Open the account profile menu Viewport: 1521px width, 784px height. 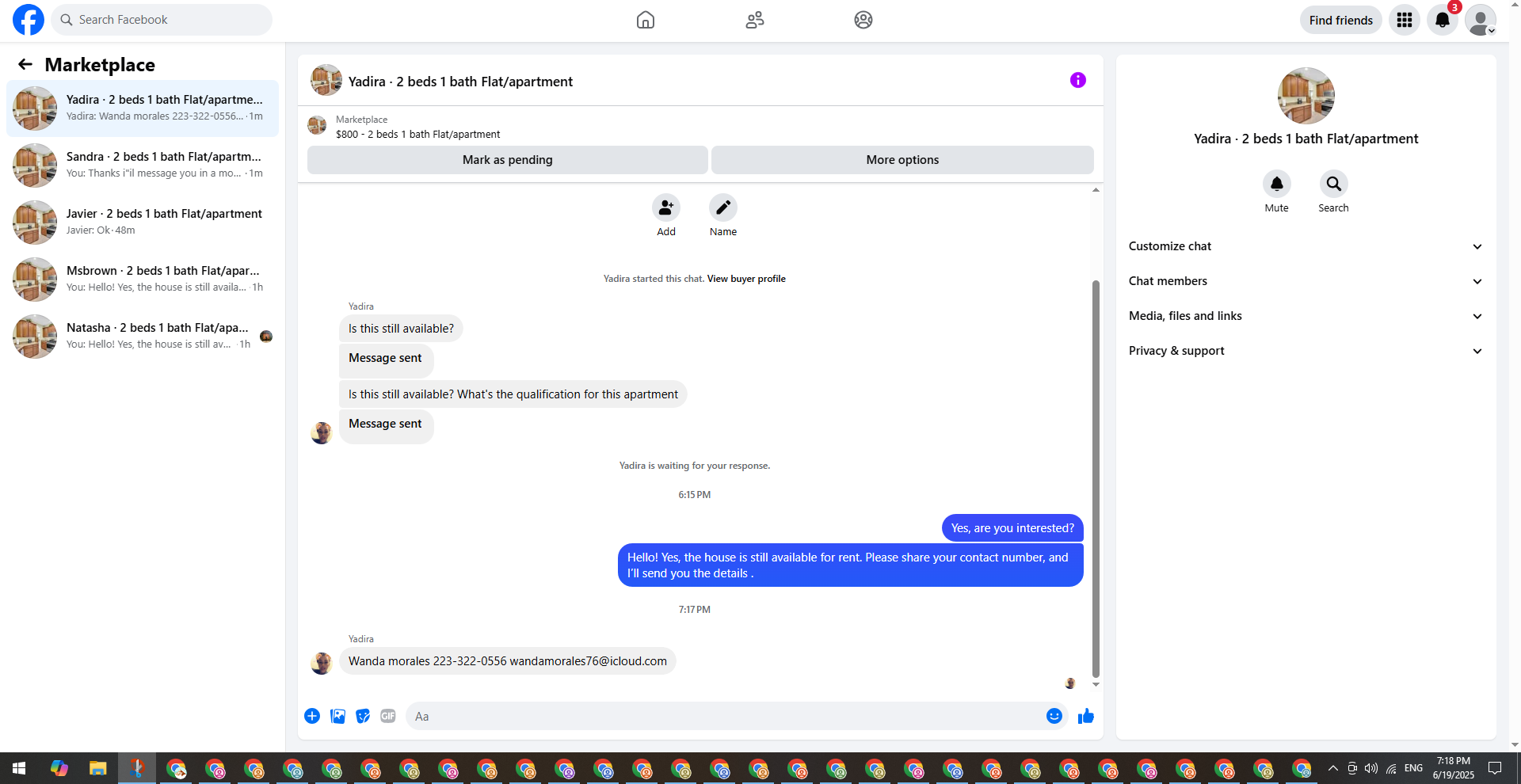pos(1481,20)
